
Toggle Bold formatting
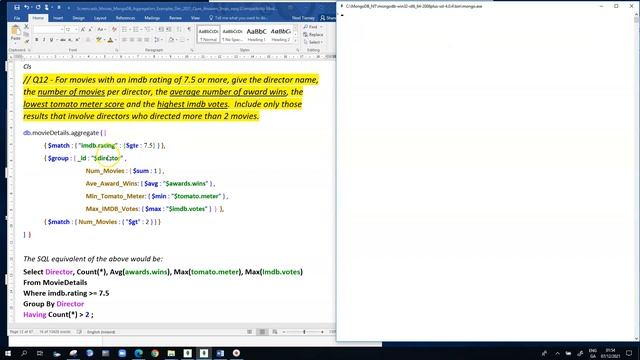point(37,40)
